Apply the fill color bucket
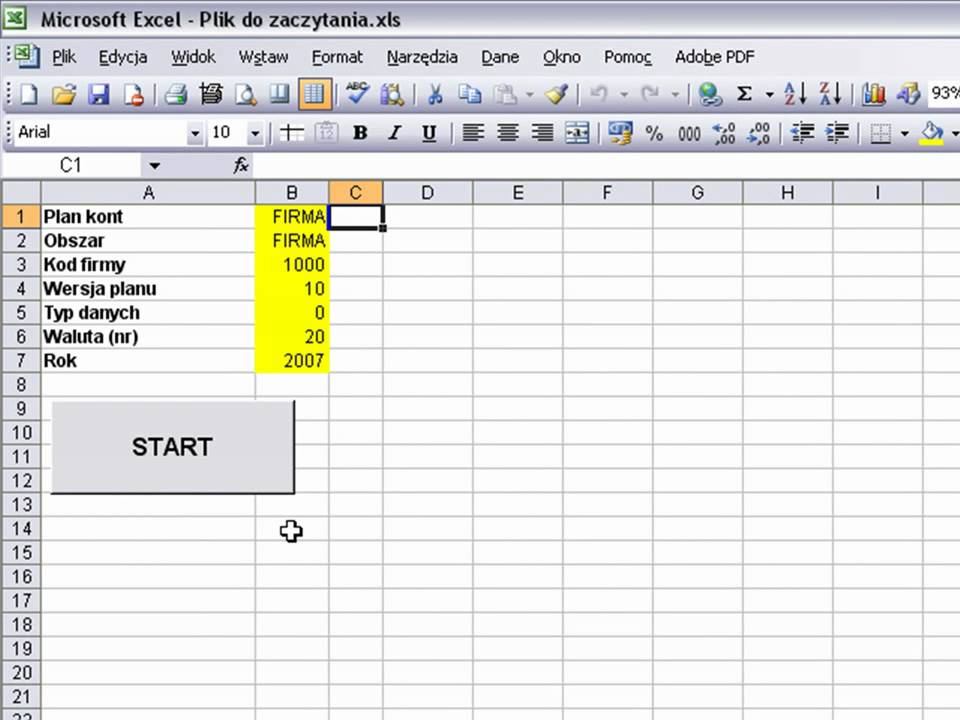960x720 pixels. [x=932, y=132]
